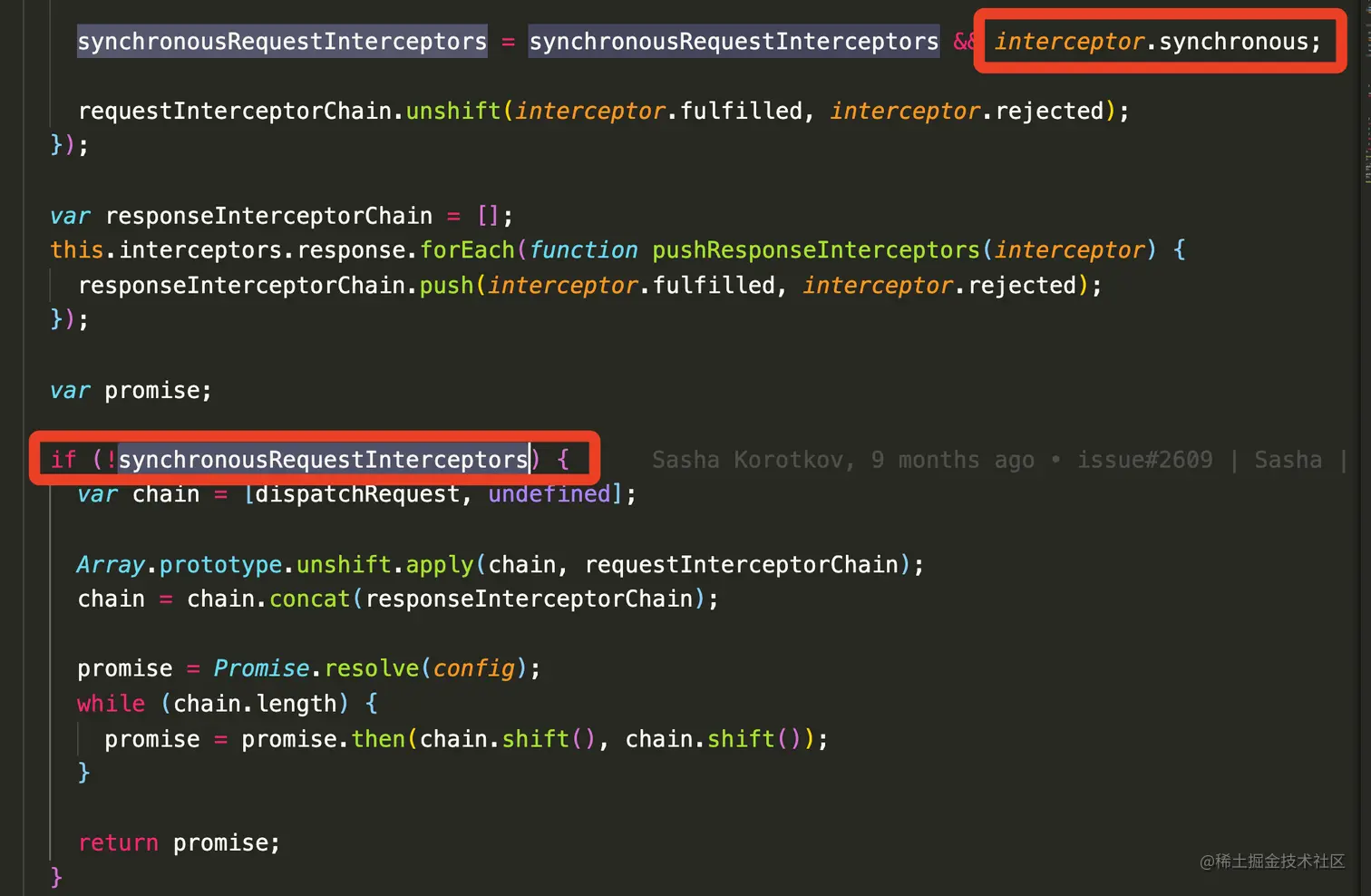The height and width of the screenshot is (896, 1371).
Task: Click 'responseInterceptorChain' inside concat parentheses
Action: [x=530, y=599]
